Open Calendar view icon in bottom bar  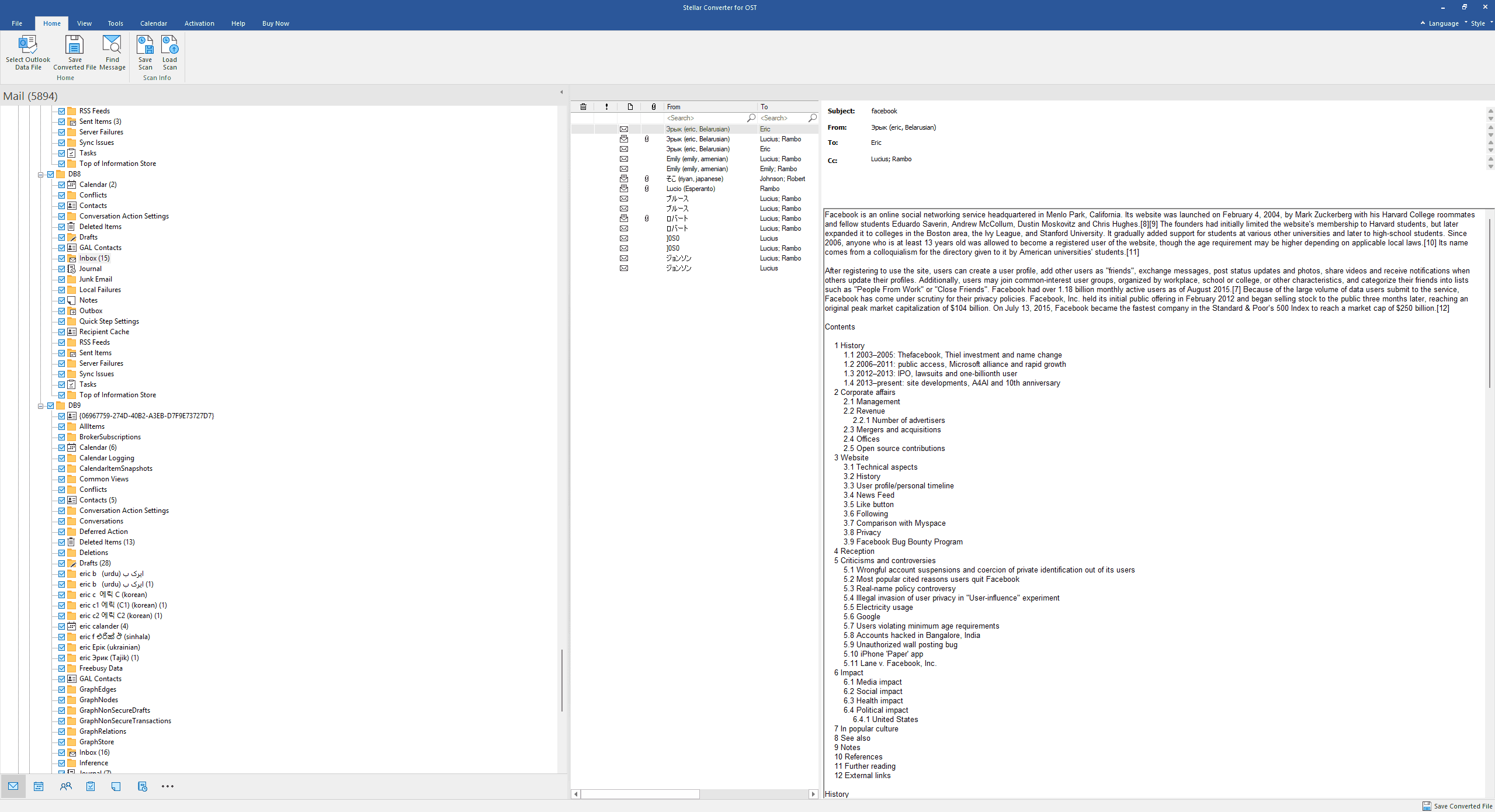pos(39,786)
